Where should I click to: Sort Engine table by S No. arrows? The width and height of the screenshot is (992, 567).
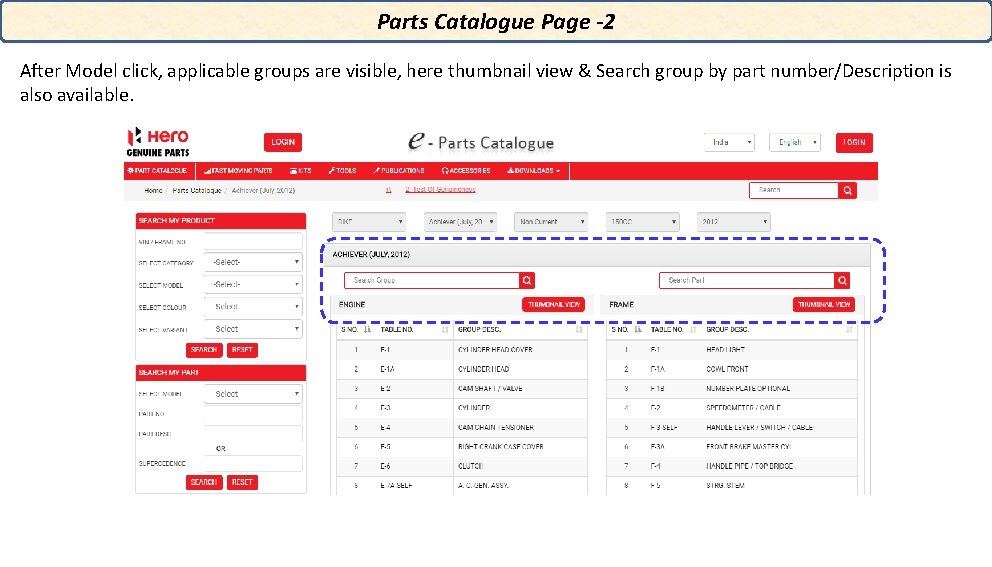click(368, 330)
